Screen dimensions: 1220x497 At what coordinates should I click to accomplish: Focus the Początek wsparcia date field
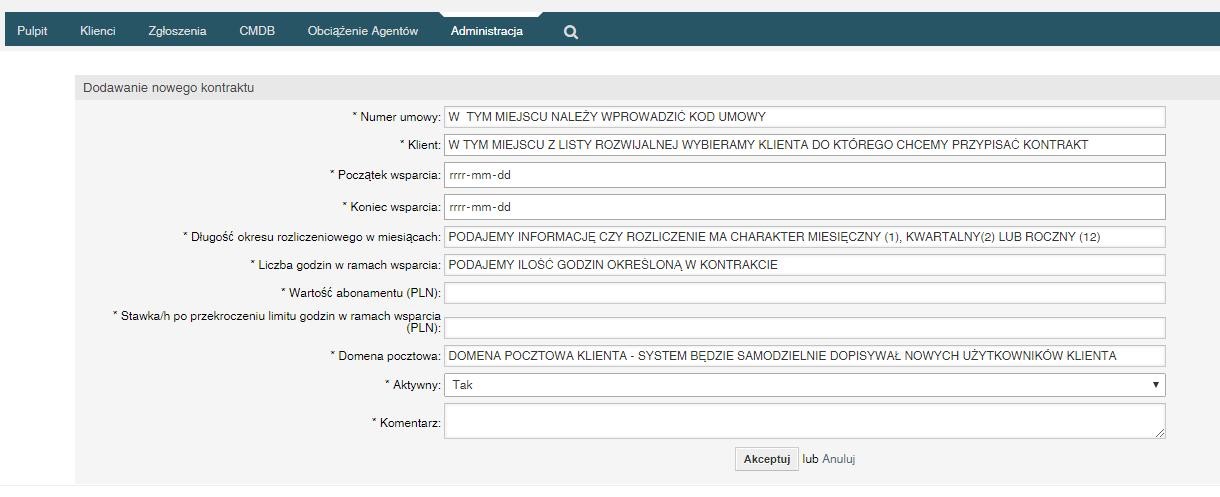coord(804,175)
